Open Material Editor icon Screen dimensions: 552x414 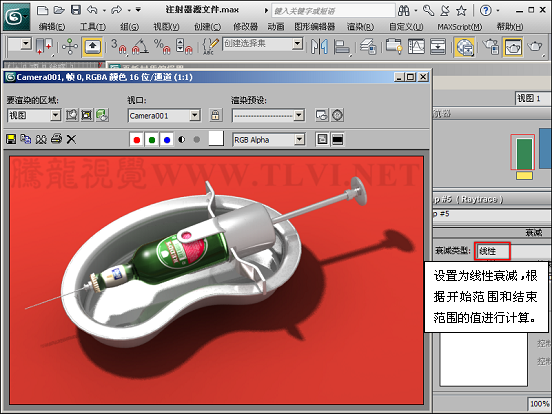(x=464, y=47)
